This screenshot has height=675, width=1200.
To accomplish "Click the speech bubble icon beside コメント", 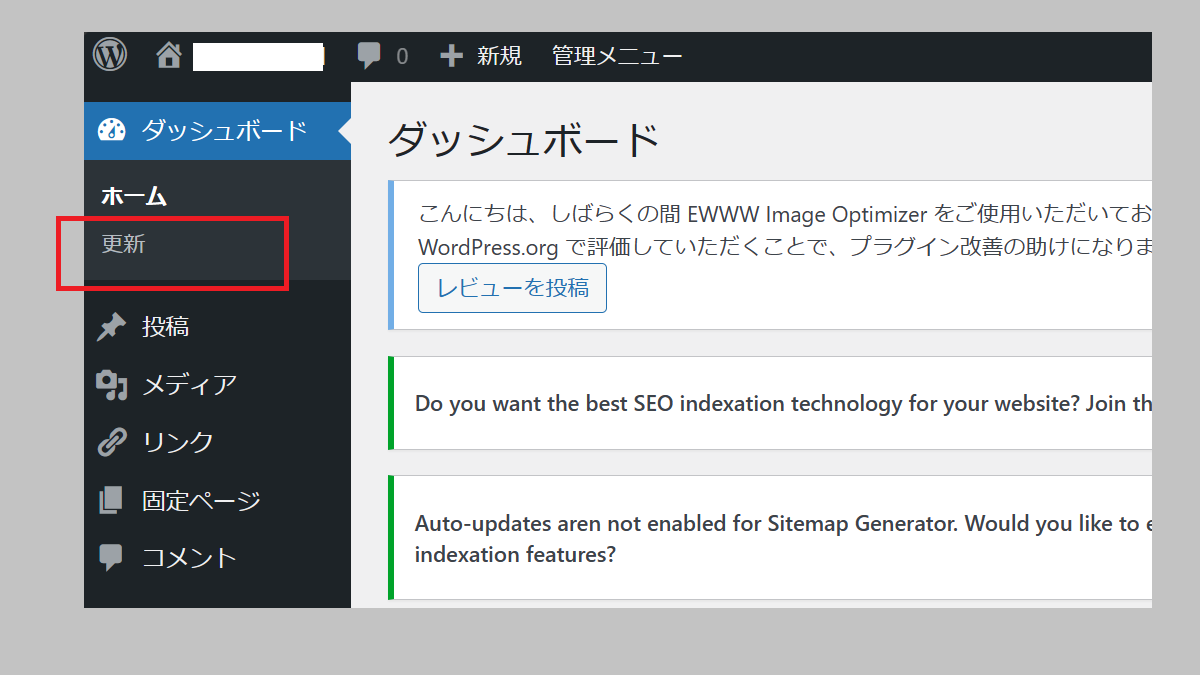I will pos(111,558).
